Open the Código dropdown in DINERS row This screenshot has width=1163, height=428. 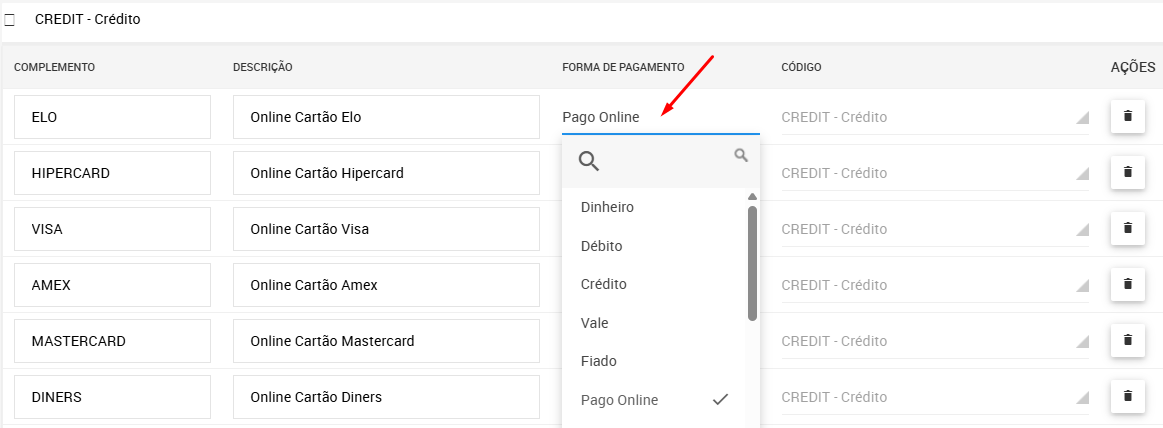[935, 398]
